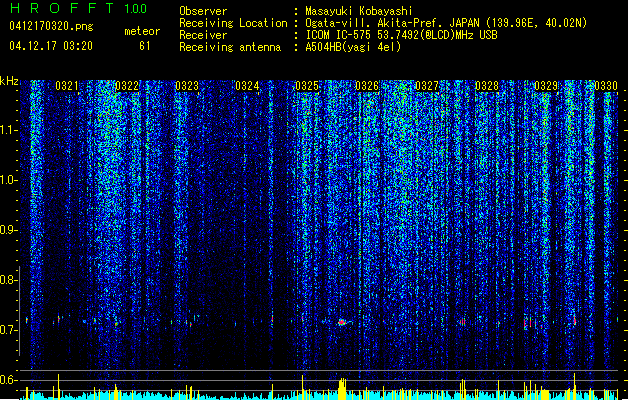Click the 1.1 kHz axis label
629x400 pixels.
click(9, 130)
